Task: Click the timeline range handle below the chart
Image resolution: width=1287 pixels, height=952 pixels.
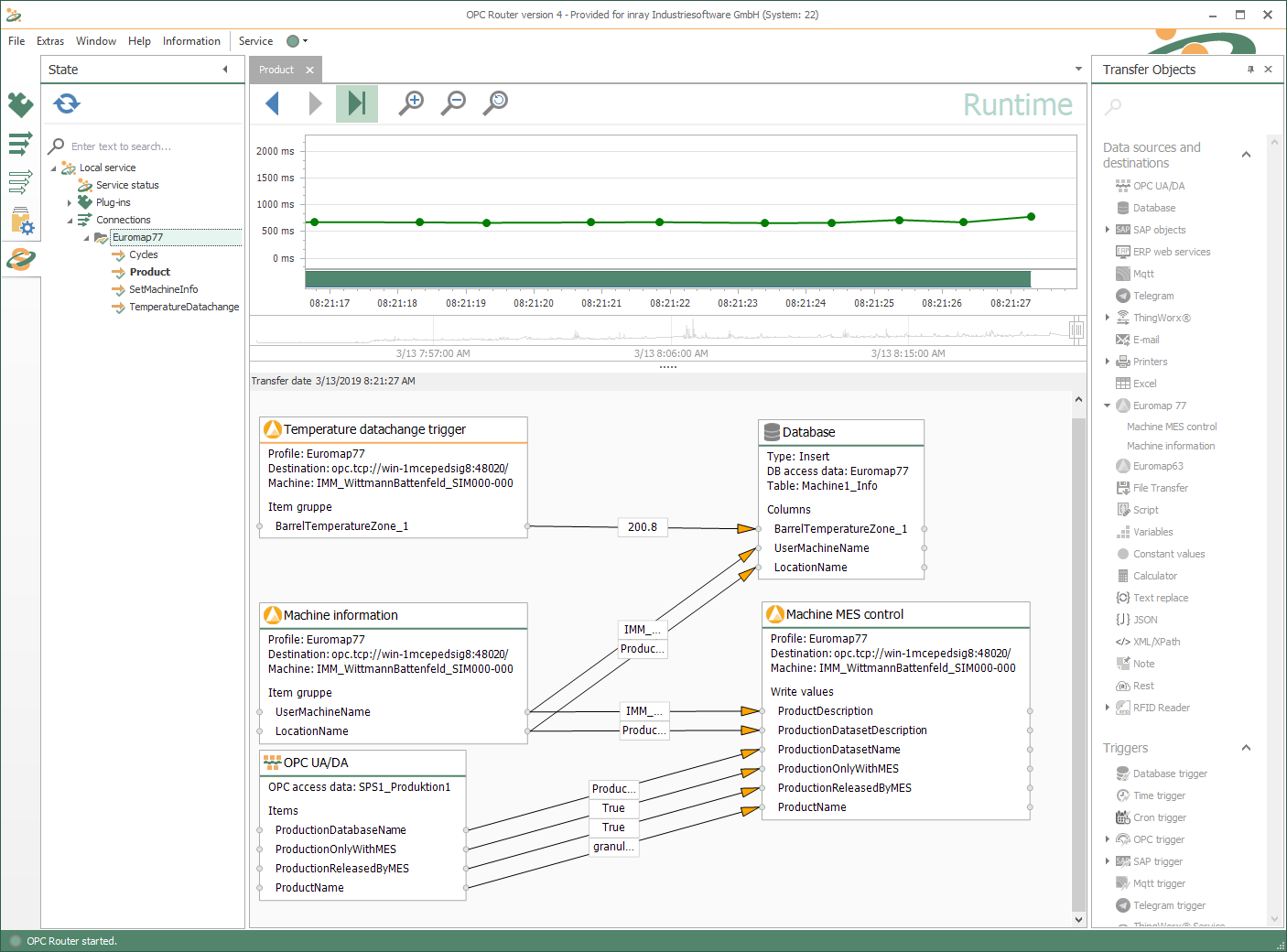Action: 1076,330
